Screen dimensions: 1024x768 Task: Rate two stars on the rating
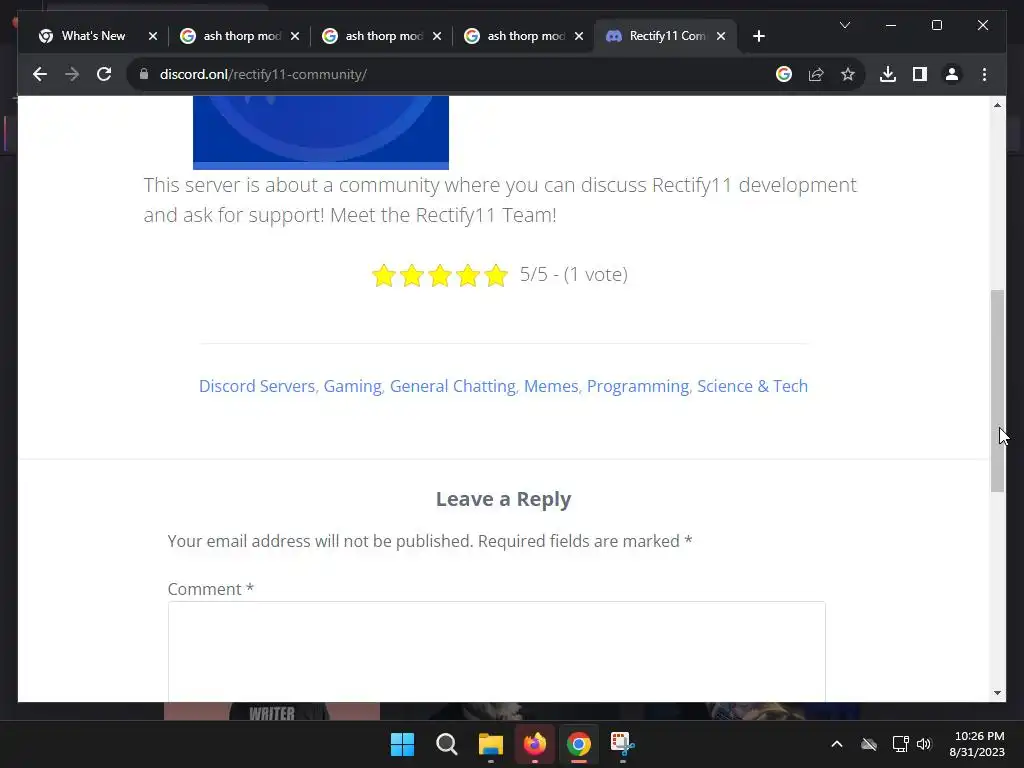coord(411,275)
